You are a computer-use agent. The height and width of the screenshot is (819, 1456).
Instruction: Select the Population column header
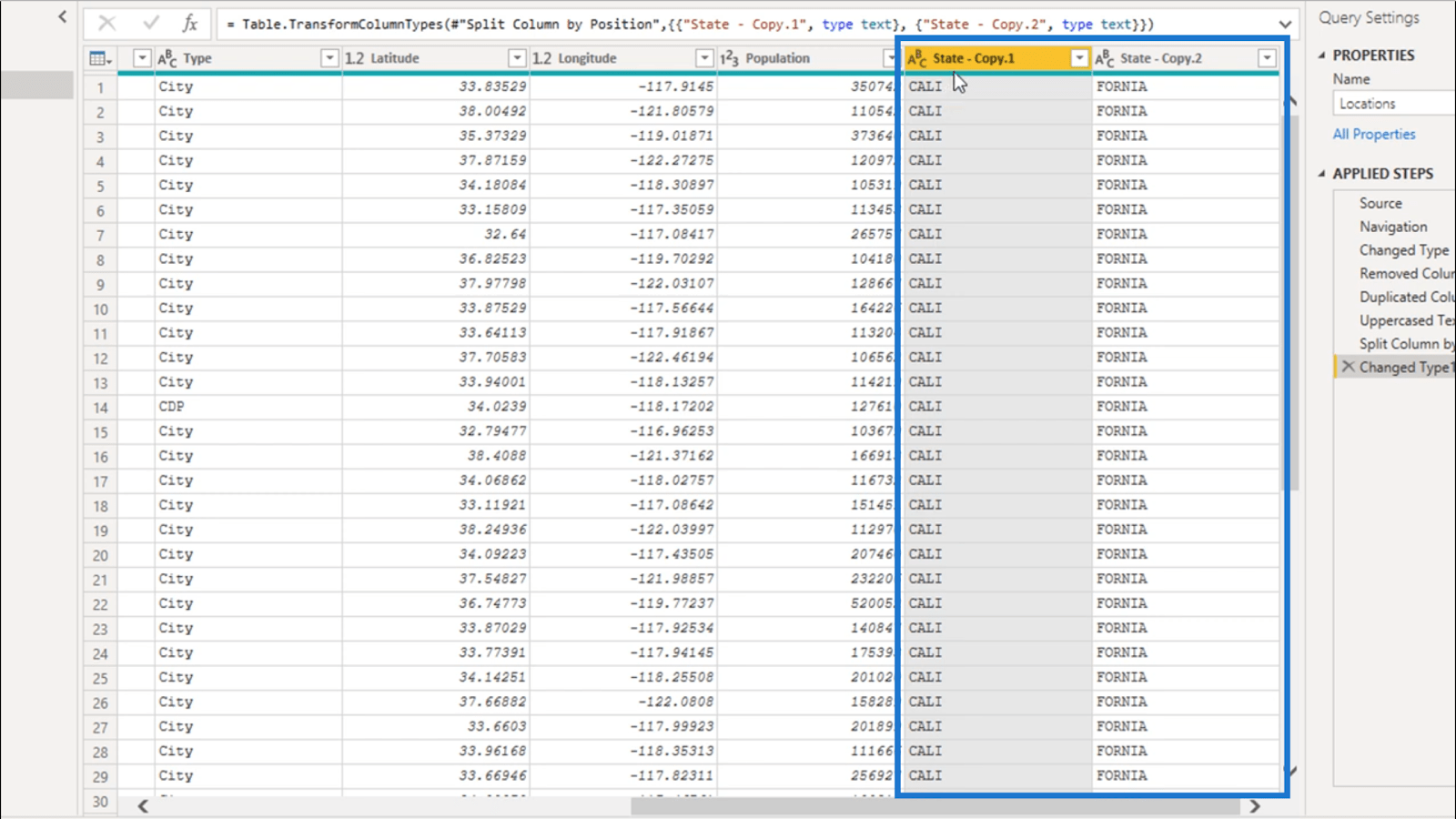pyautogui.click(x=808, y=58)
